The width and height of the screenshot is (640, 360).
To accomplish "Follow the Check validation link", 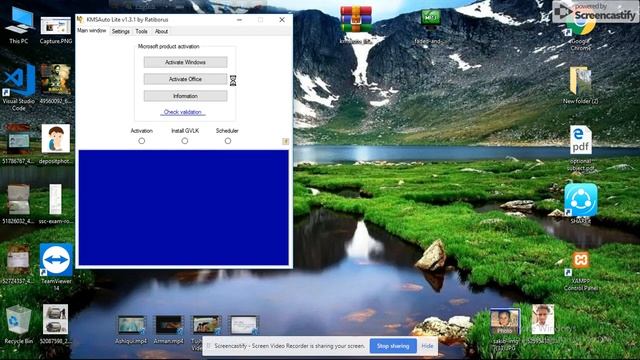I will 182,112.
